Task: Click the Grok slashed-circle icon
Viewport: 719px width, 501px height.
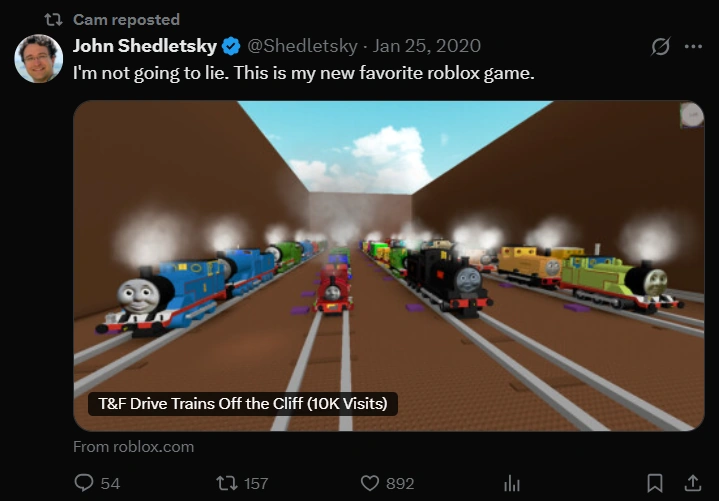Action: coord(660,46)
